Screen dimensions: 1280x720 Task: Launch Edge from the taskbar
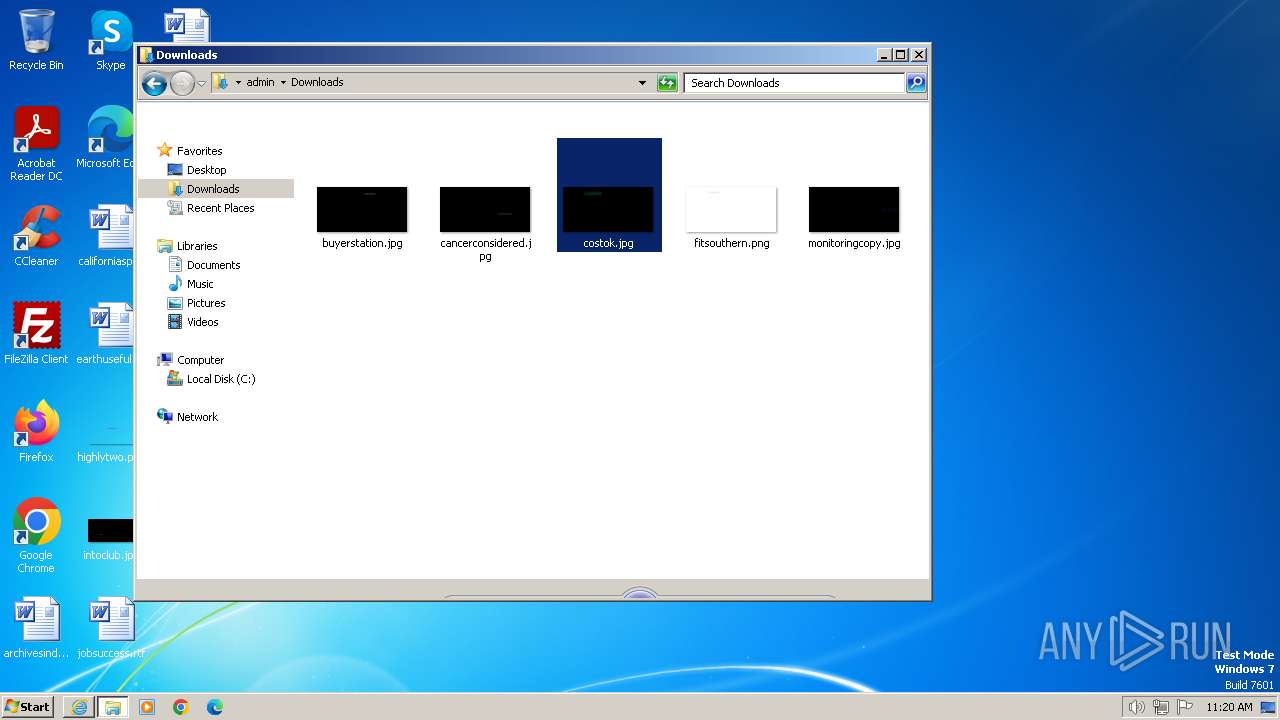[x=215, y=707]
